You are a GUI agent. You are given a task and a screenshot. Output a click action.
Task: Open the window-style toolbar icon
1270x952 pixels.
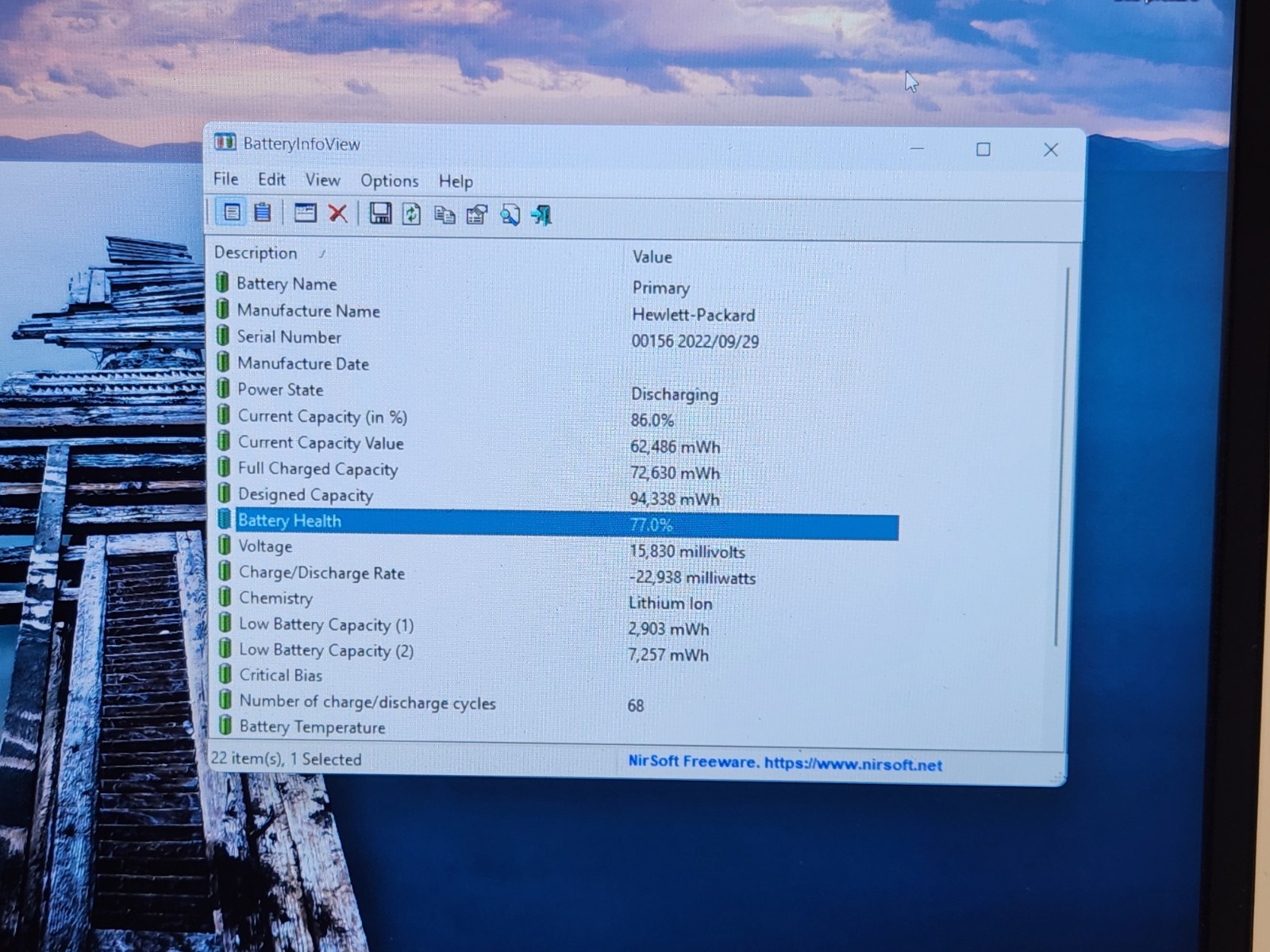[305, 213]
